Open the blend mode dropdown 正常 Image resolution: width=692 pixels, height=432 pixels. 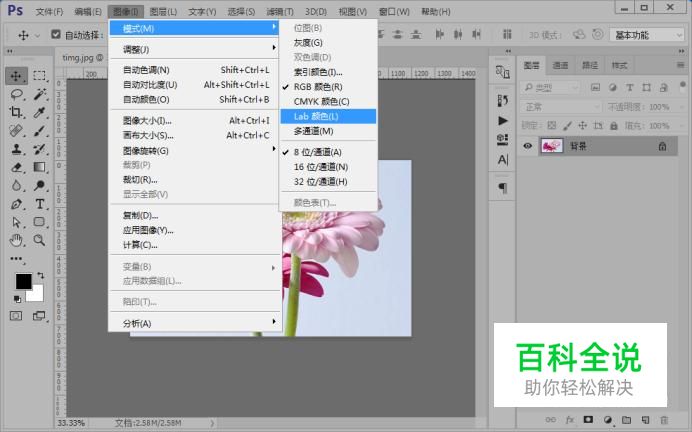click(x=561, y=107)
